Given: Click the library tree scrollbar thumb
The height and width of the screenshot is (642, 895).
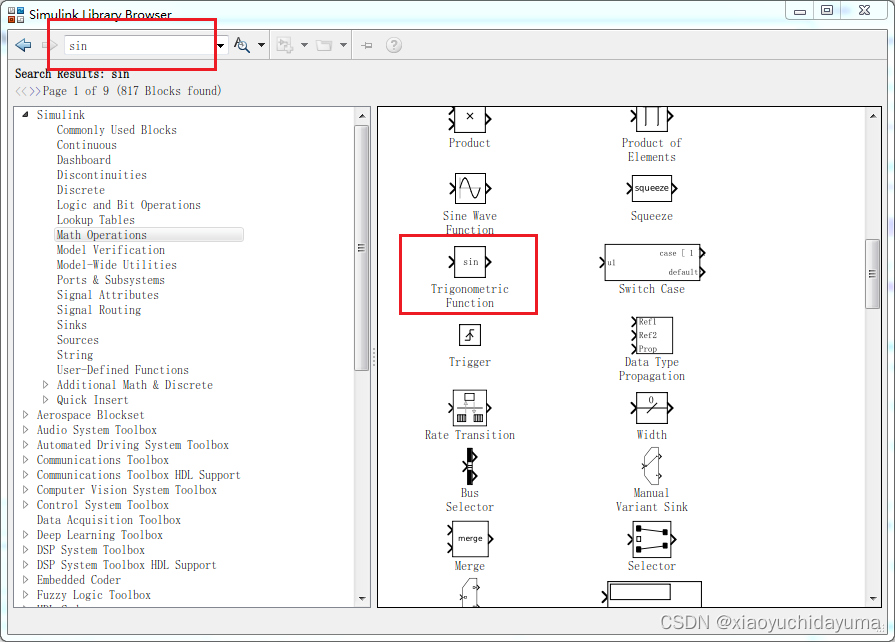Looking at the screenshot, I should click(x=361, y=248).
